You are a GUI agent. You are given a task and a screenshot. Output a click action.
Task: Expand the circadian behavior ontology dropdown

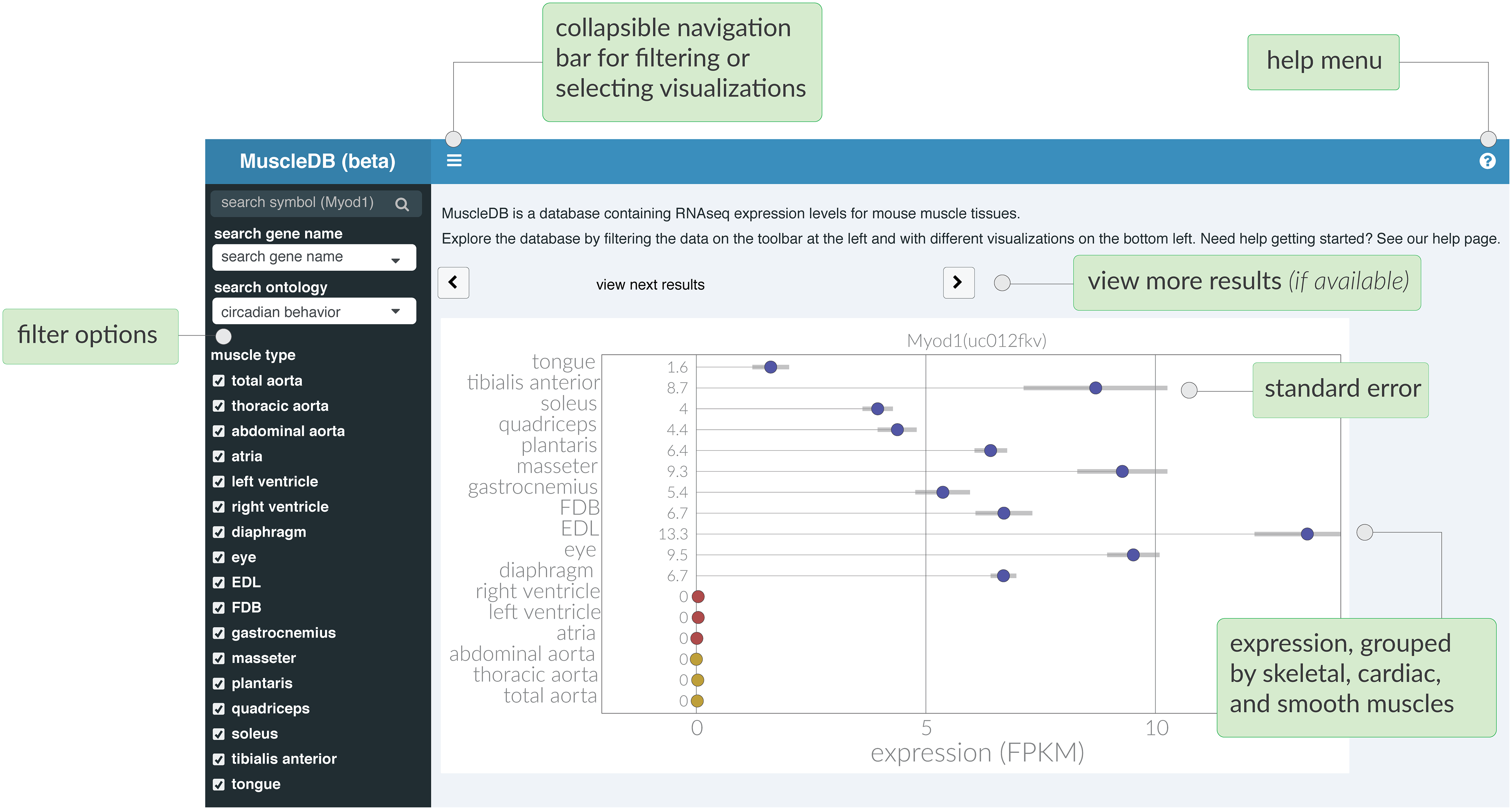314,311
